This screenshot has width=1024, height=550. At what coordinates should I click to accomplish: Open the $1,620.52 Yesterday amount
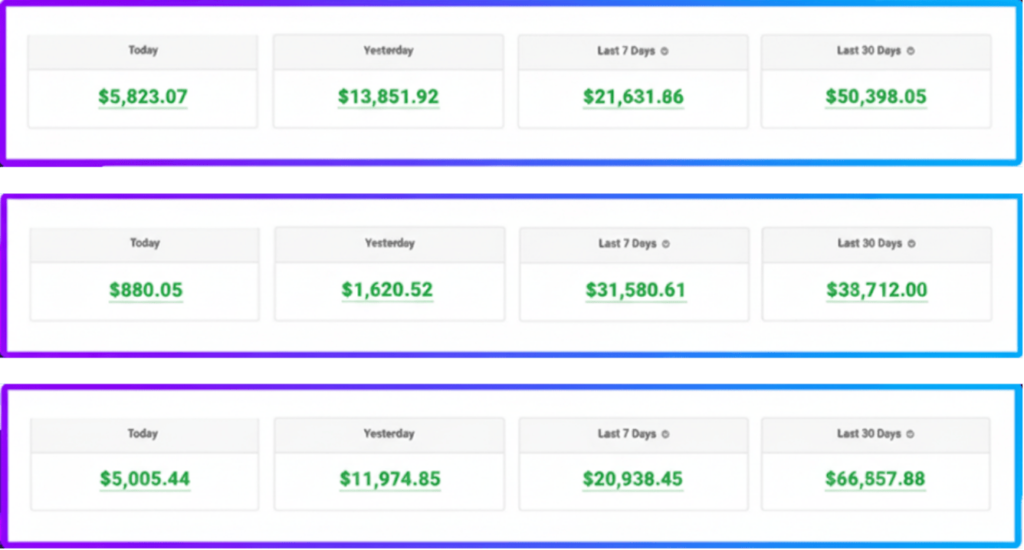(387, 289)
